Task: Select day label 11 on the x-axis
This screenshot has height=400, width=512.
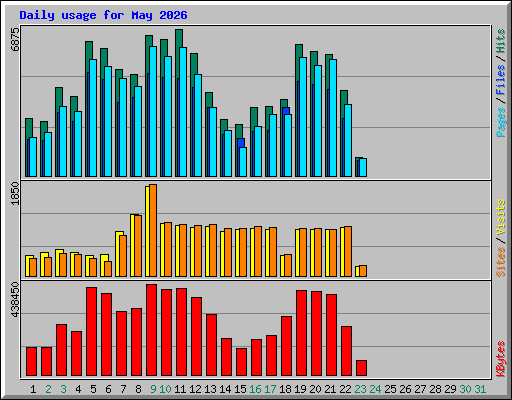Action: point(180,389)
